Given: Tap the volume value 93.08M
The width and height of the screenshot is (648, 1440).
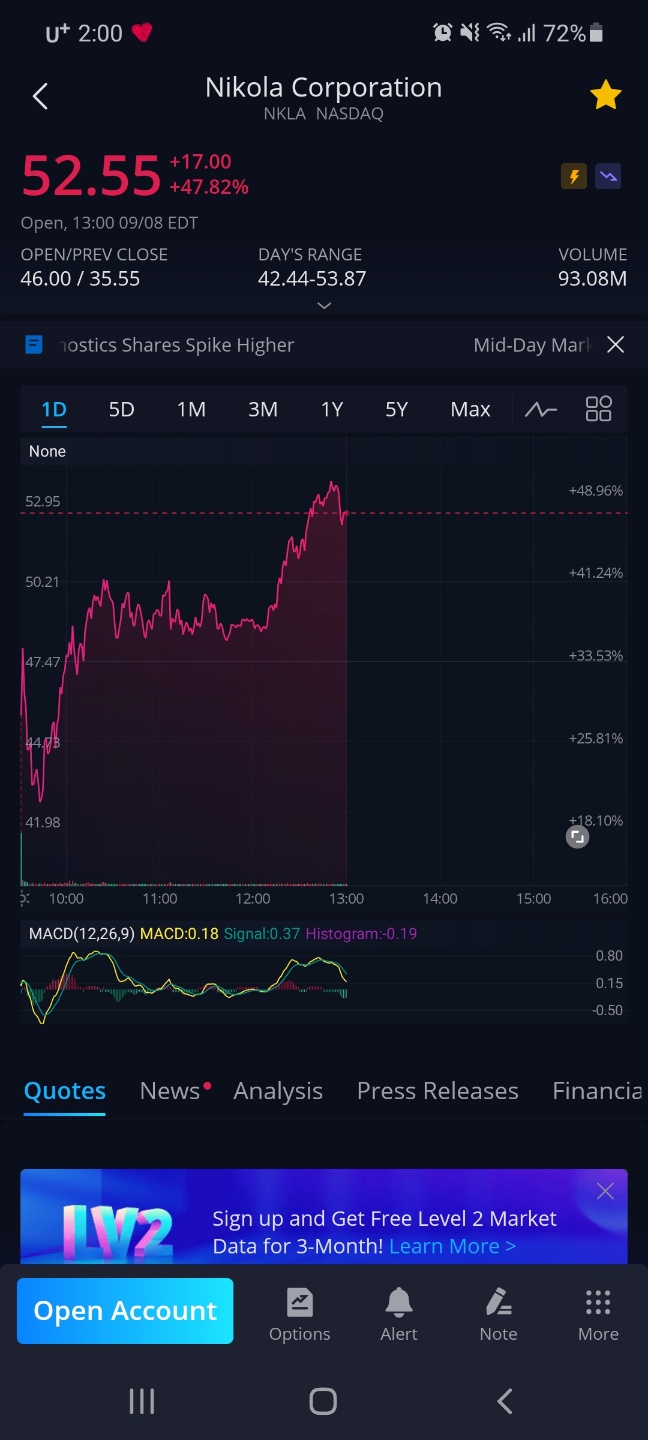Looking at the screenshot, I should [x=592, y=279].
